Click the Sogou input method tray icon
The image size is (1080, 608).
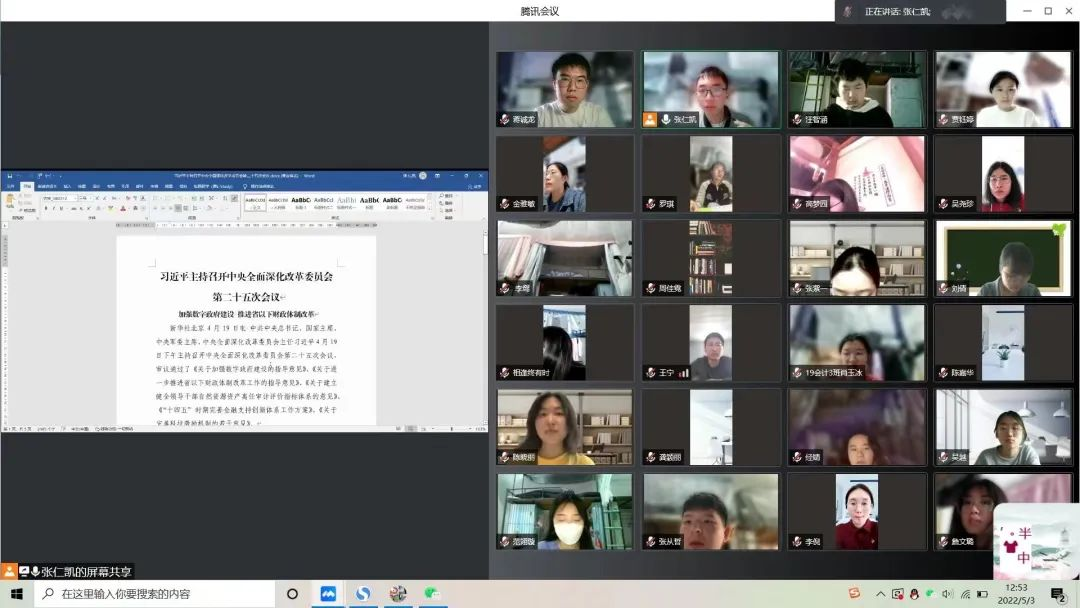(854, 593)
